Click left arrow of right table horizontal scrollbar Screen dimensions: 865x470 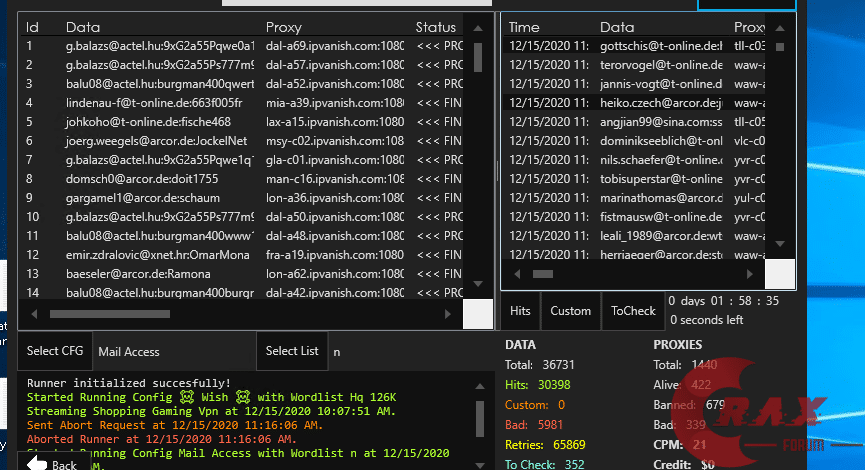pos(517,273)
